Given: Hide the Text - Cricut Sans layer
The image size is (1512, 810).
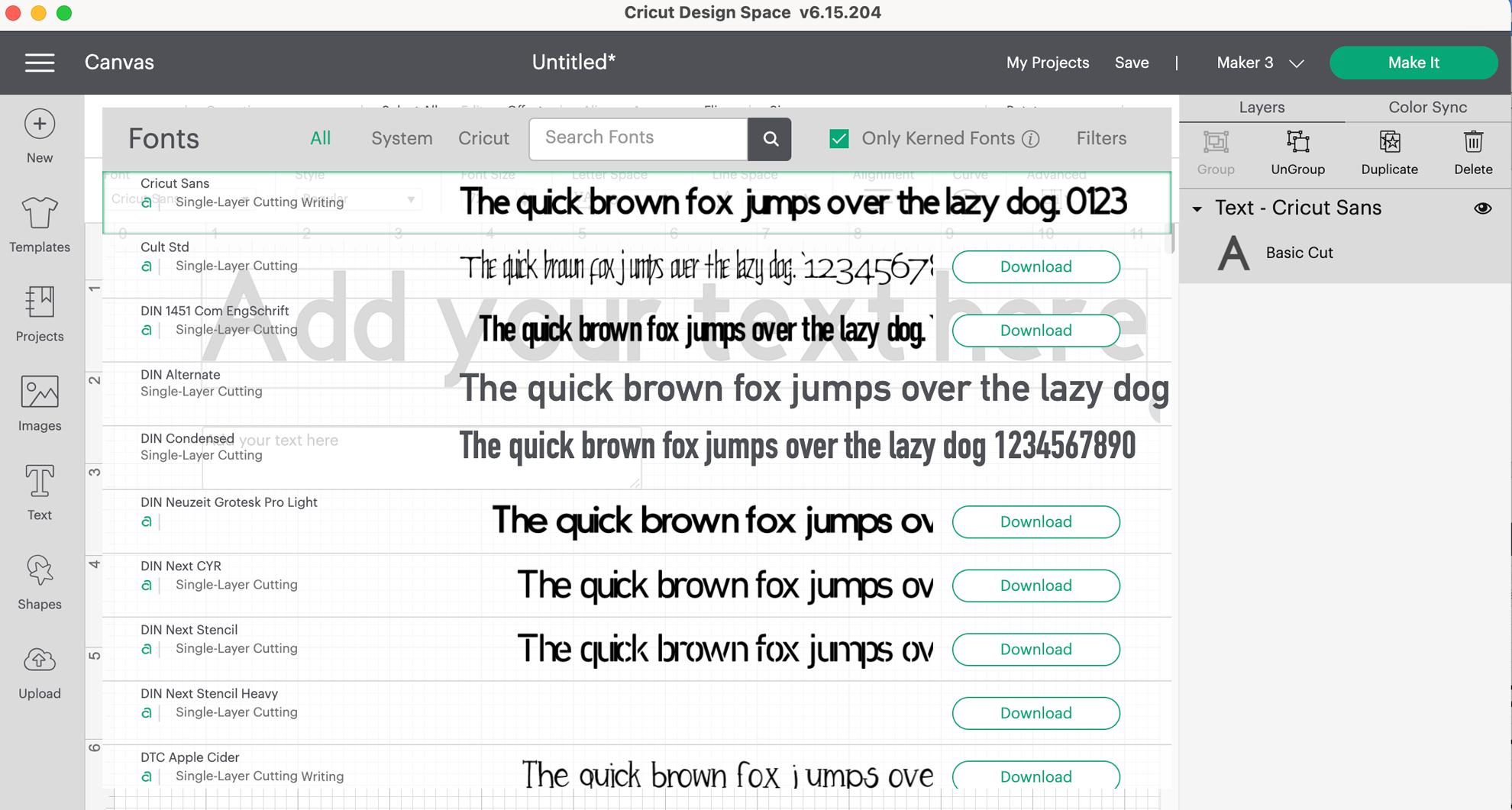Looking at the screenshot, I should 1482,208.
